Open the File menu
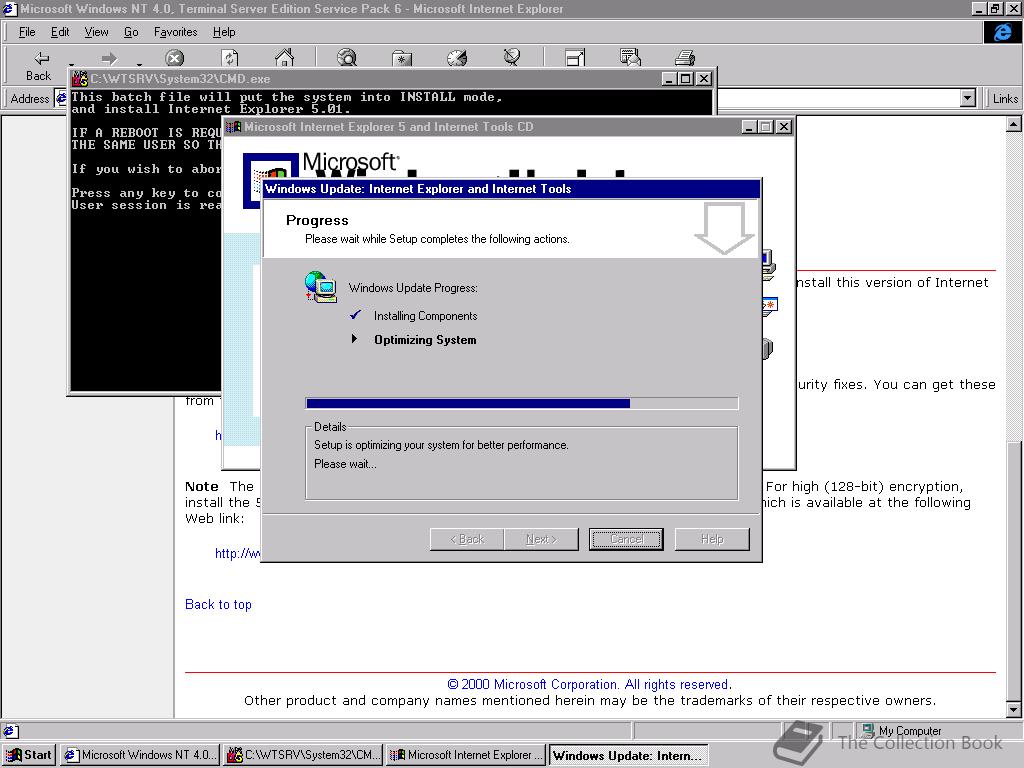Image resolution: width=1024 pixels, height=768 pixels. 27,32
